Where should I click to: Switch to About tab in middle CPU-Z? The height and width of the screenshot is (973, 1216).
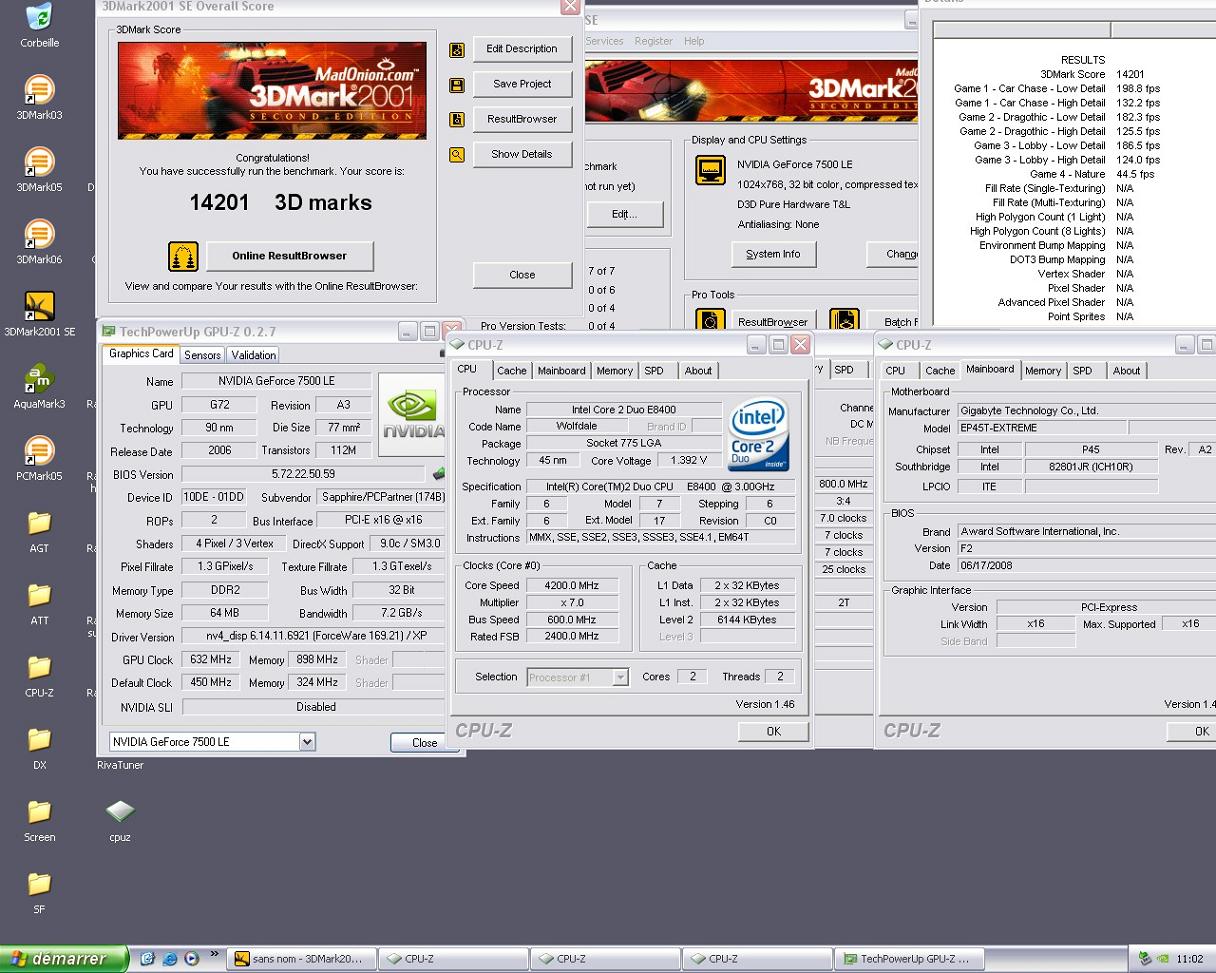point(698,371)
